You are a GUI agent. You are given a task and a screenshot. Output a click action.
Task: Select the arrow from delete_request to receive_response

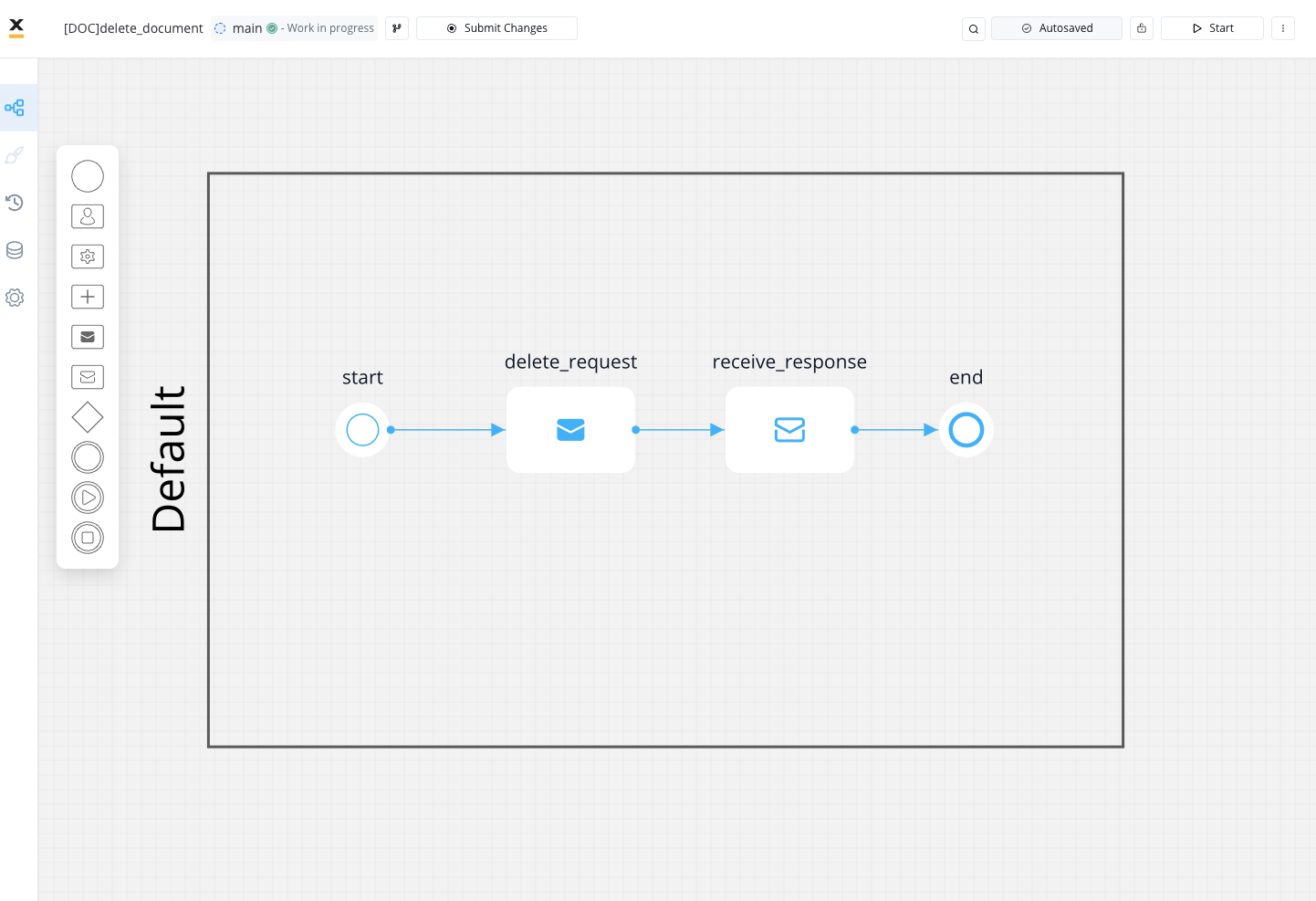tap(679, 430)
